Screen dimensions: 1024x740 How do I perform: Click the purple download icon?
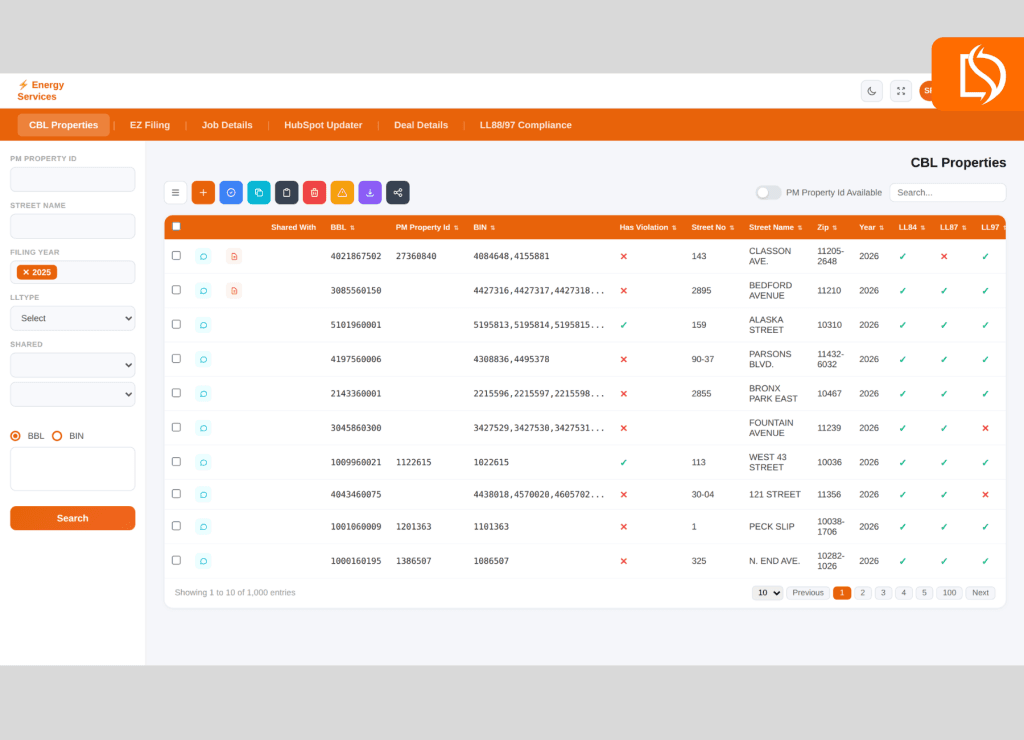coord(370,193)
